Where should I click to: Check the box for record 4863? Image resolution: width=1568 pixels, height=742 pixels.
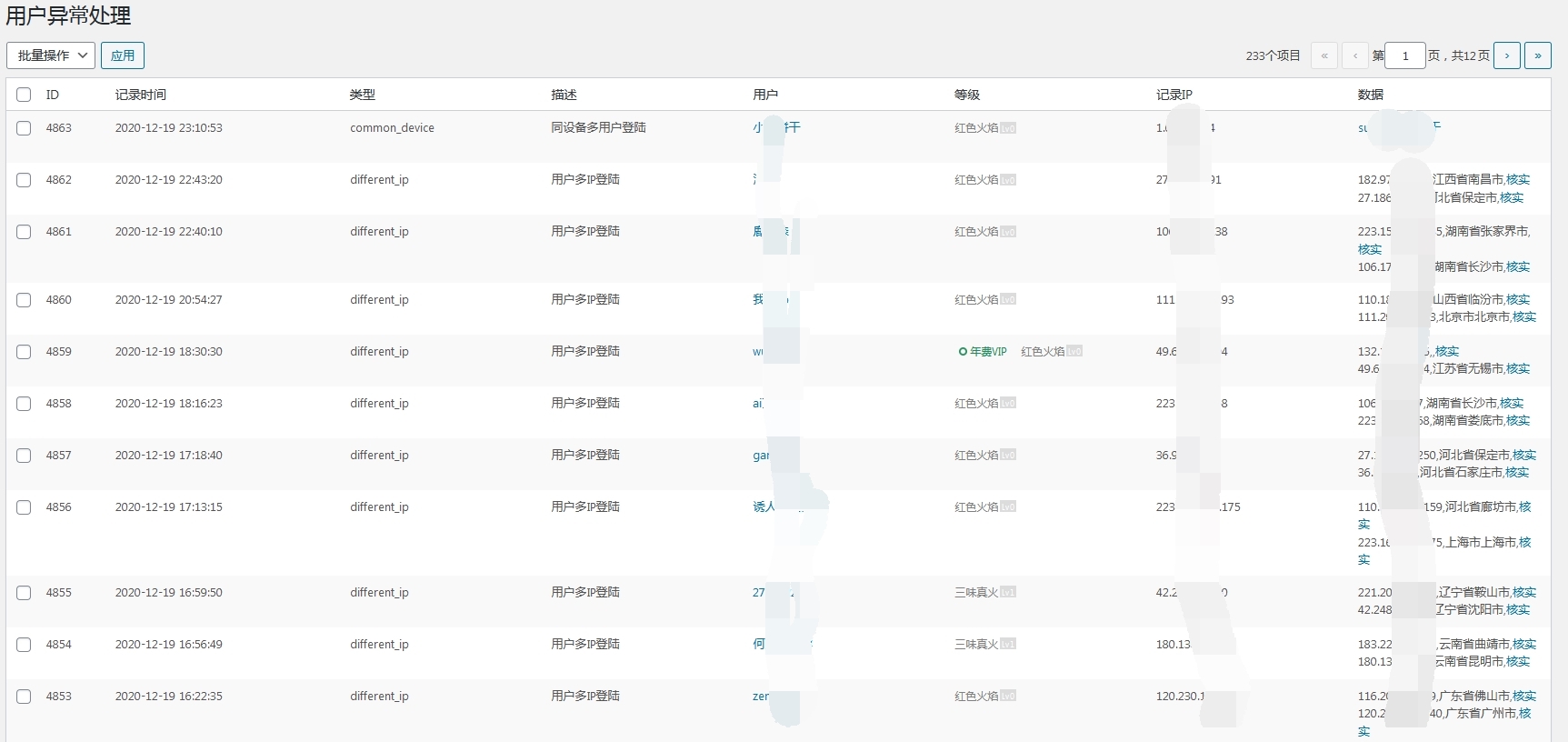[x=24, y=128]
